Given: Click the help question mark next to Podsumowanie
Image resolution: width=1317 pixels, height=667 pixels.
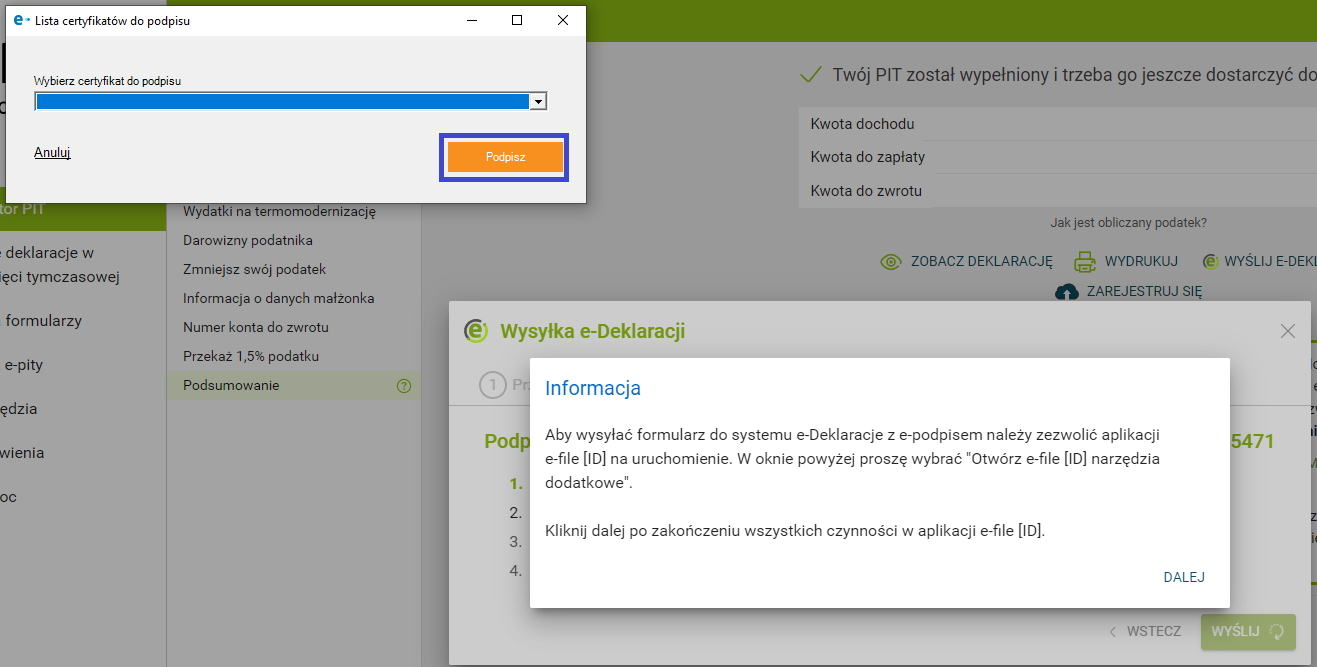Looking at the screenshot, I should click(x=404, y=386).
